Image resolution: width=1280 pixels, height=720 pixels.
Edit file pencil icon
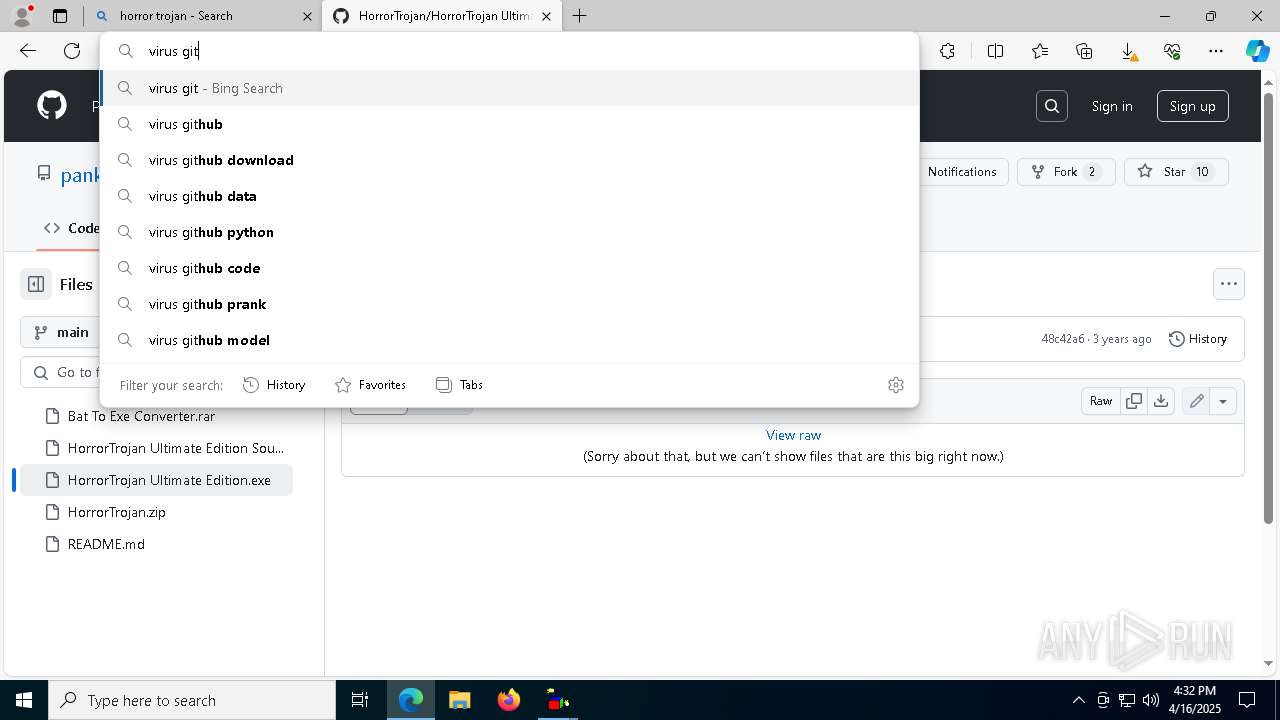[x=1196, y=401]
